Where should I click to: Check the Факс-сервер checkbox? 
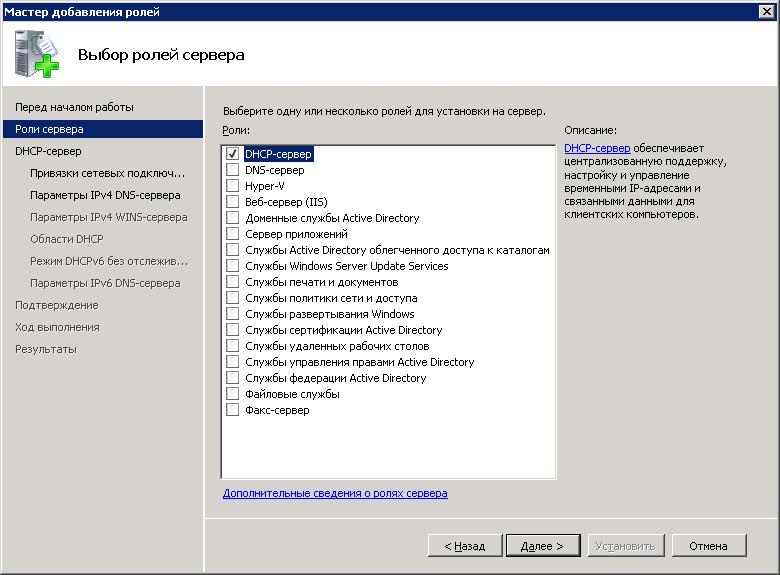pyautogui.click(x=232, y=409)
